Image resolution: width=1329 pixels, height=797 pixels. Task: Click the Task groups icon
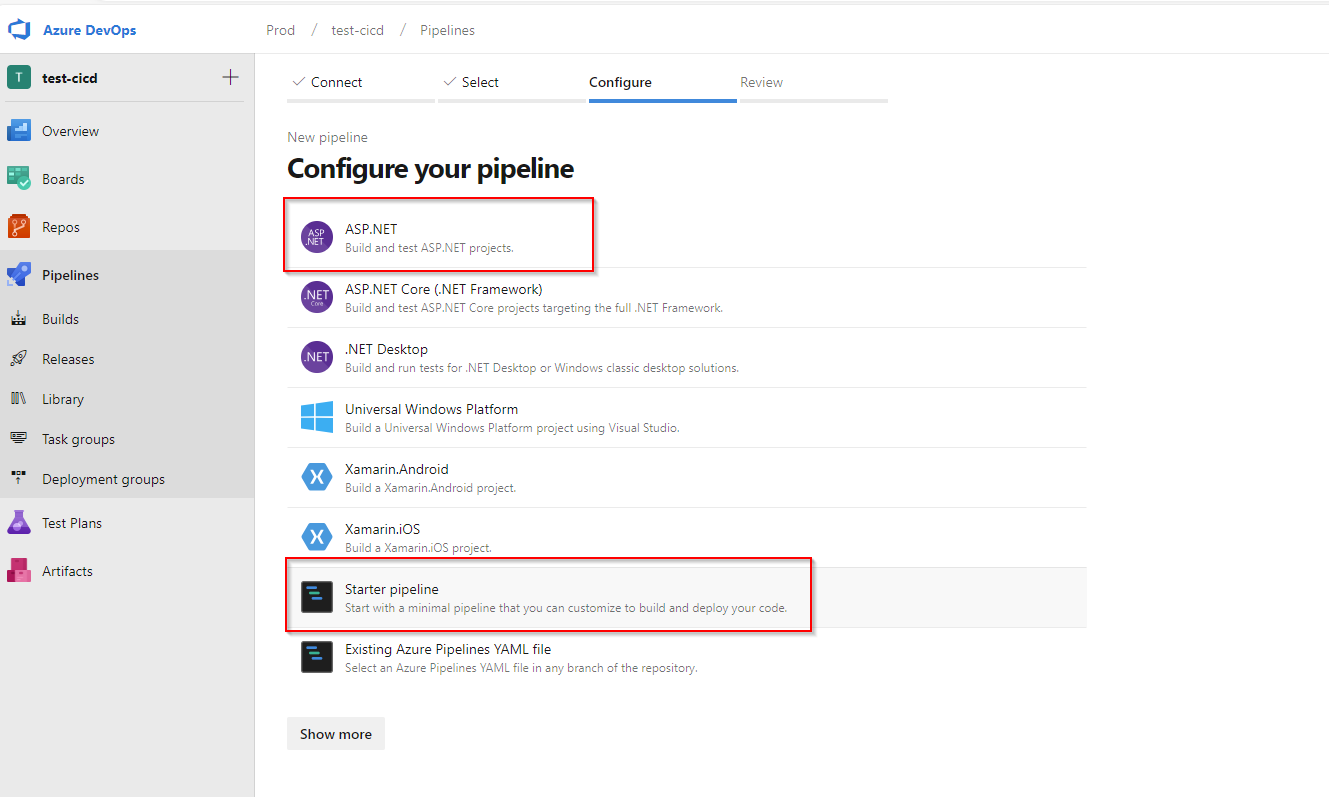click(19, 439)
